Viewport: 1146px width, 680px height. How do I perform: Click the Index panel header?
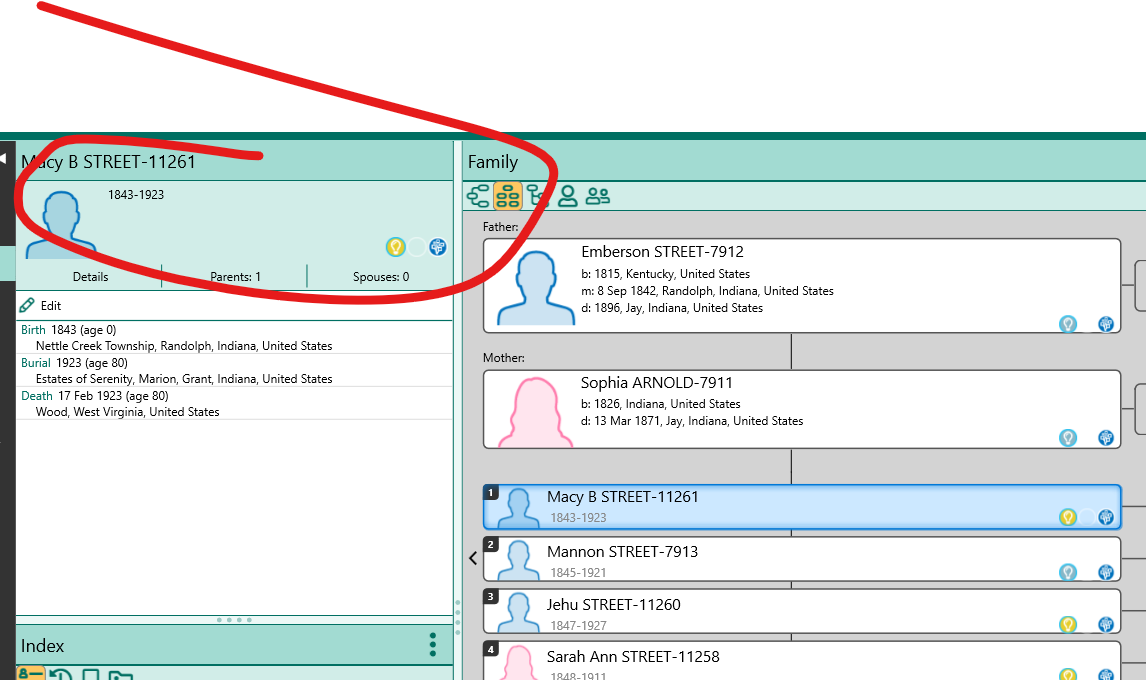coord(234,645)
